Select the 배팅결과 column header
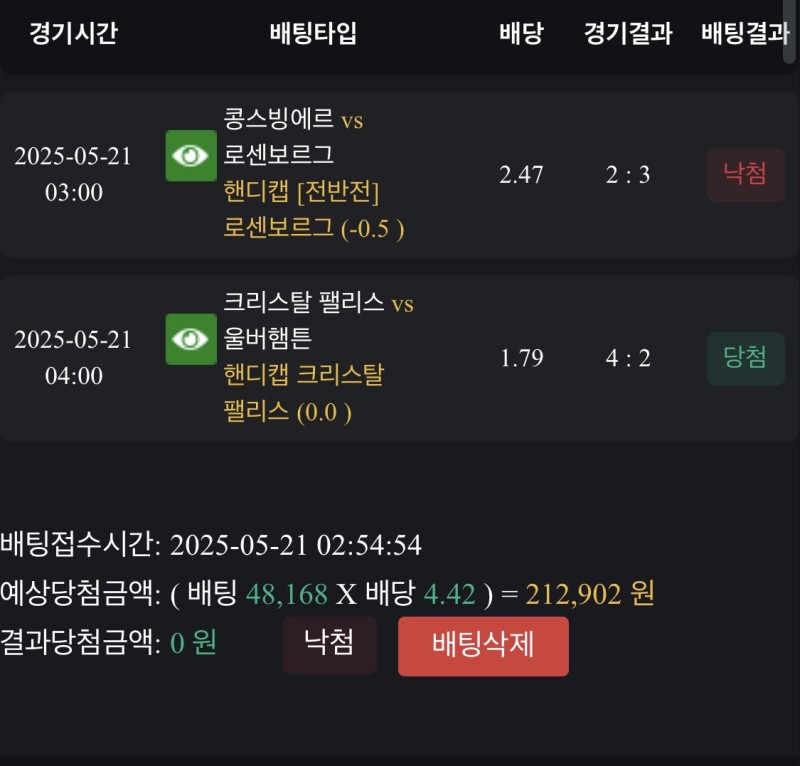Image resolution: width=800 pixels, height=766 pixels. pyautogui.click(x=745, y=33)
